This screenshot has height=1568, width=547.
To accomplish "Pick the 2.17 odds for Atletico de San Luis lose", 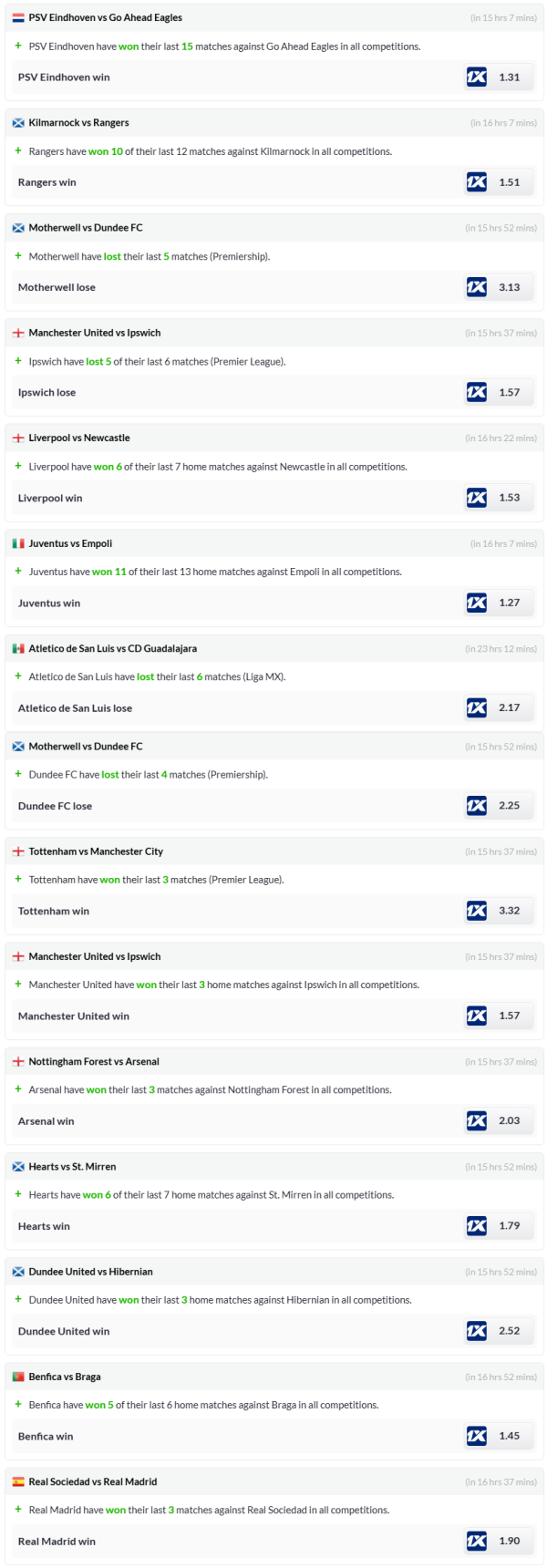I will [x=510, y=707].
